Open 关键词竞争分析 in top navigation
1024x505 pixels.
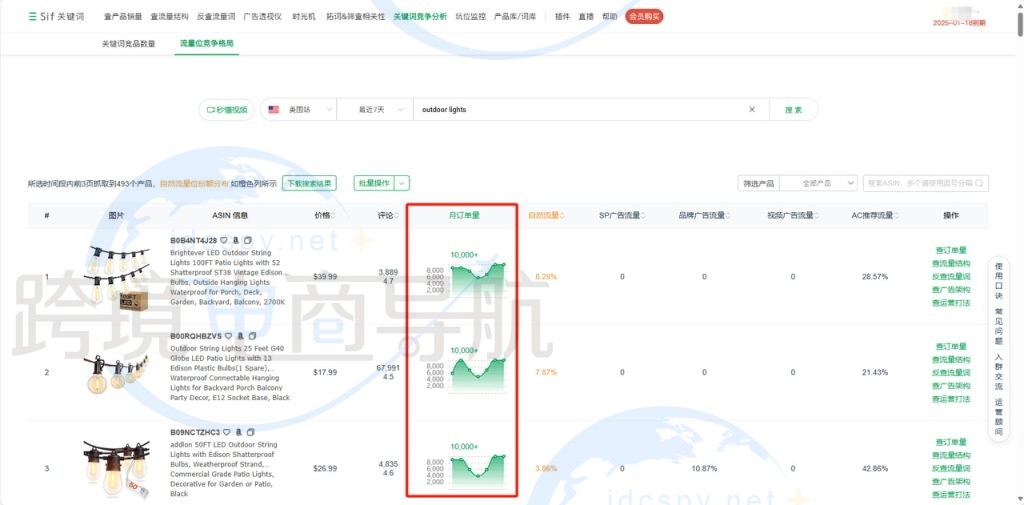coord(420,17)
